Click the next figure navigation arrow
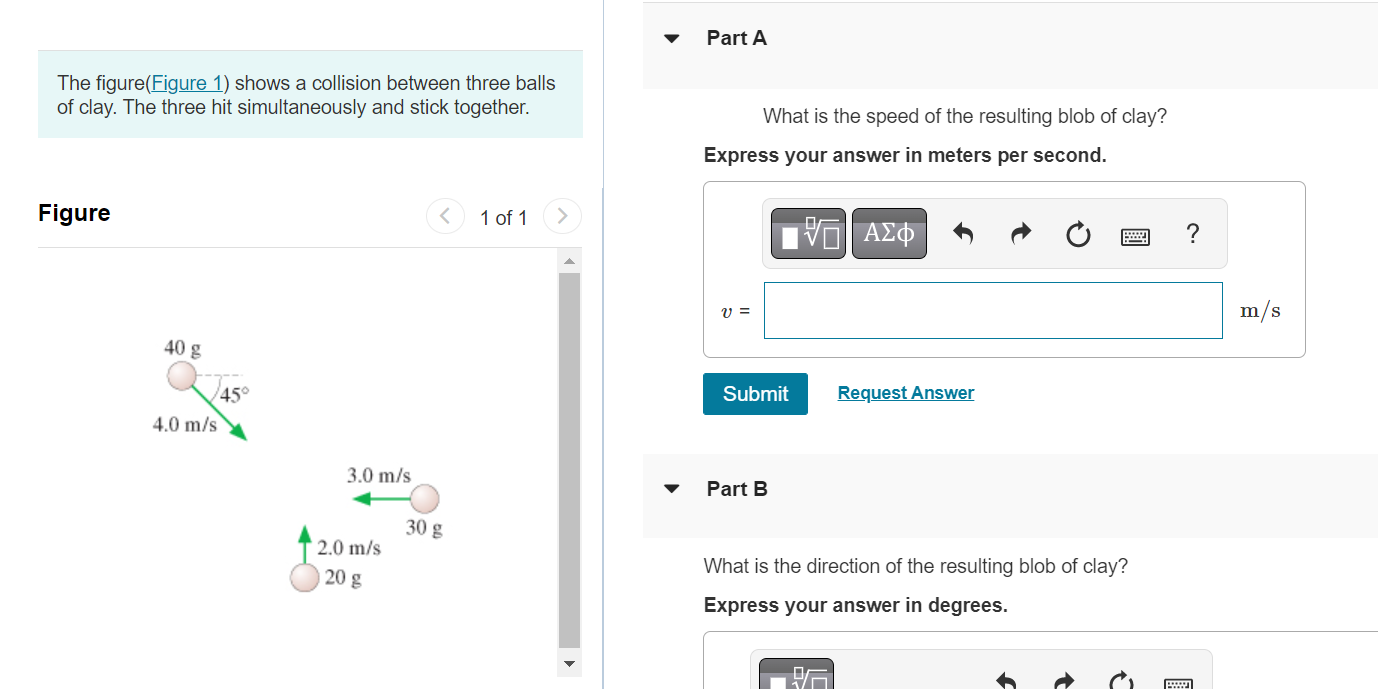This screenshot has height=689, width=1378. [x=562, y=216]
